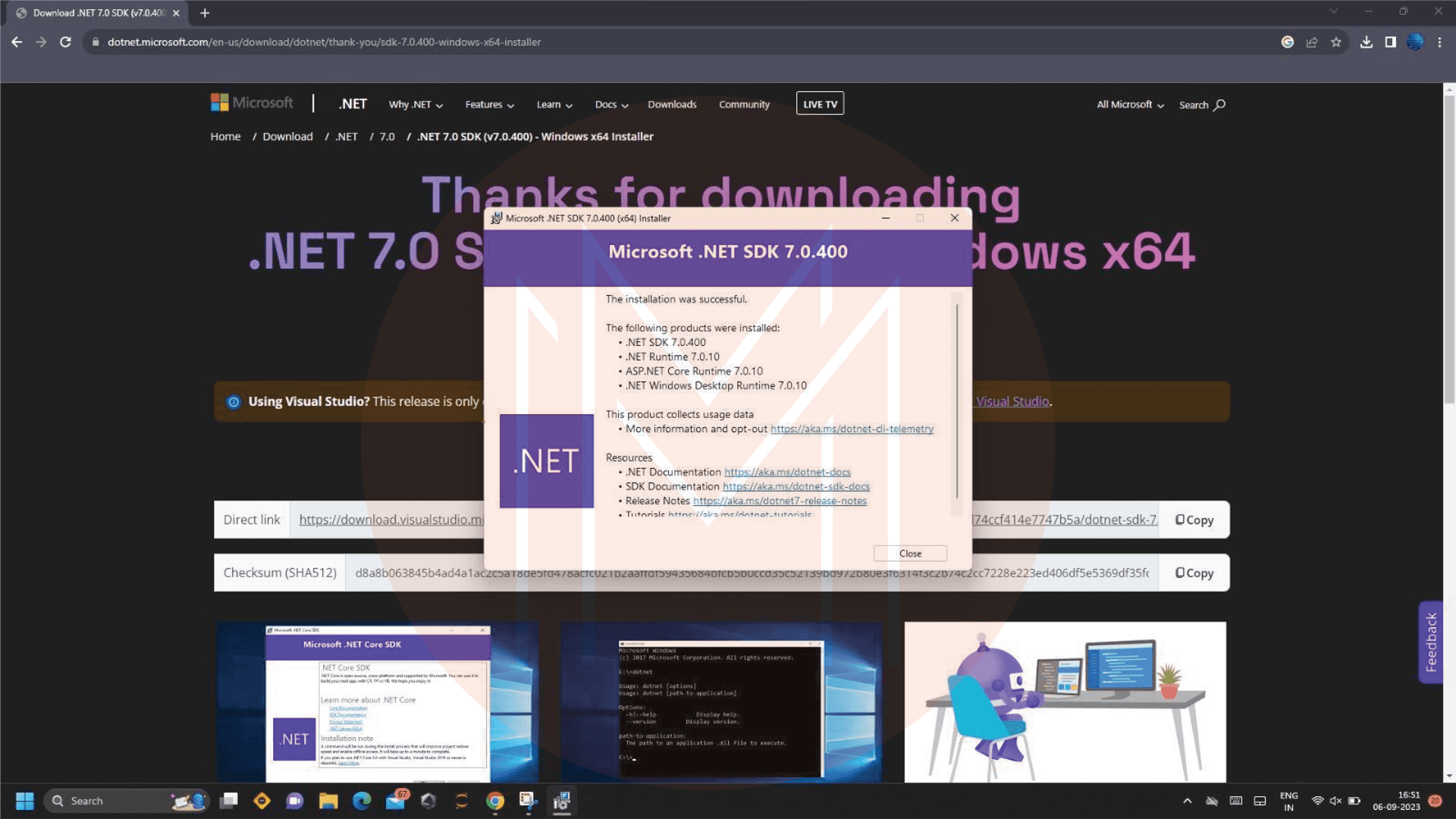Open dotnet-cli-telemetry opt-out page
This screenshot has height=819, width=1456.
pyautogui.click(x=851, y=428)
